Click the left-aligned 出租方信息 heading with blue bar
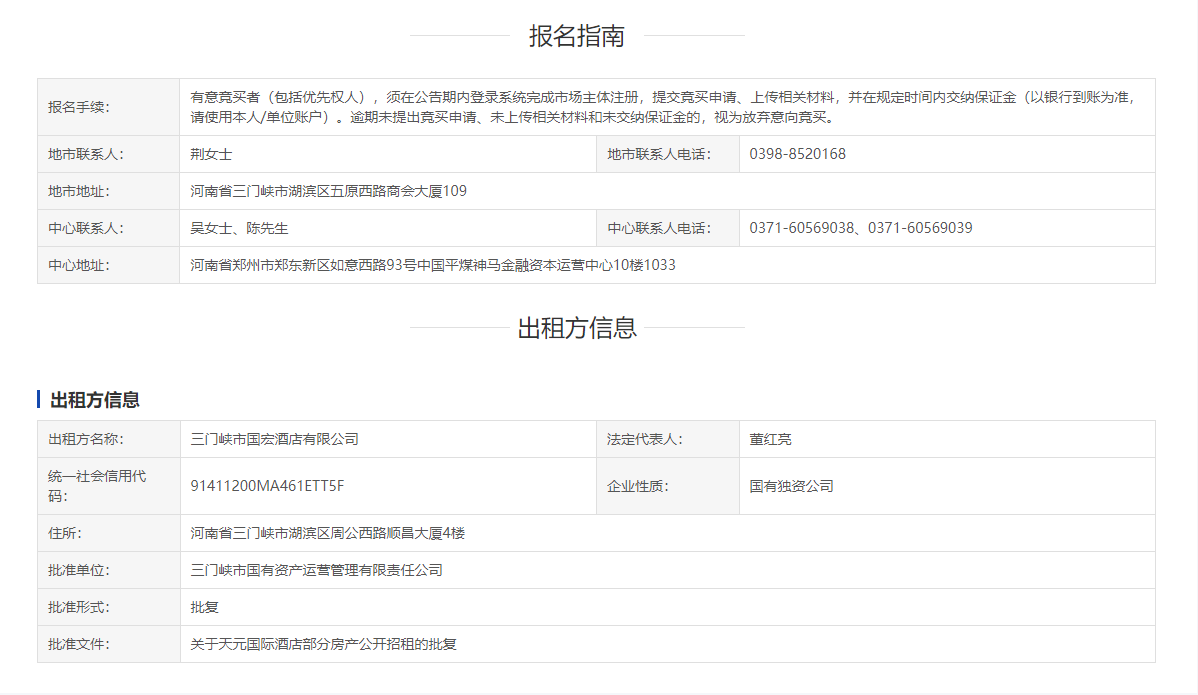The image size is (1198, 695). point(95,400)
